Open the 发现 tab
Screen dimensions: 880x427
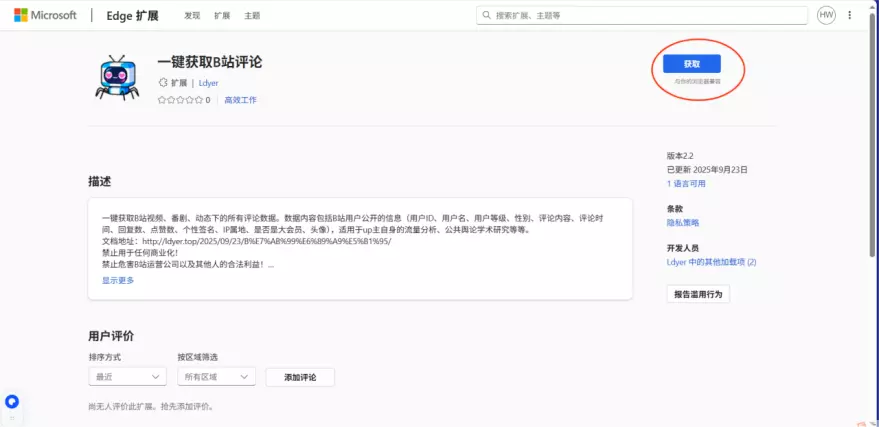tap(192, 16)
